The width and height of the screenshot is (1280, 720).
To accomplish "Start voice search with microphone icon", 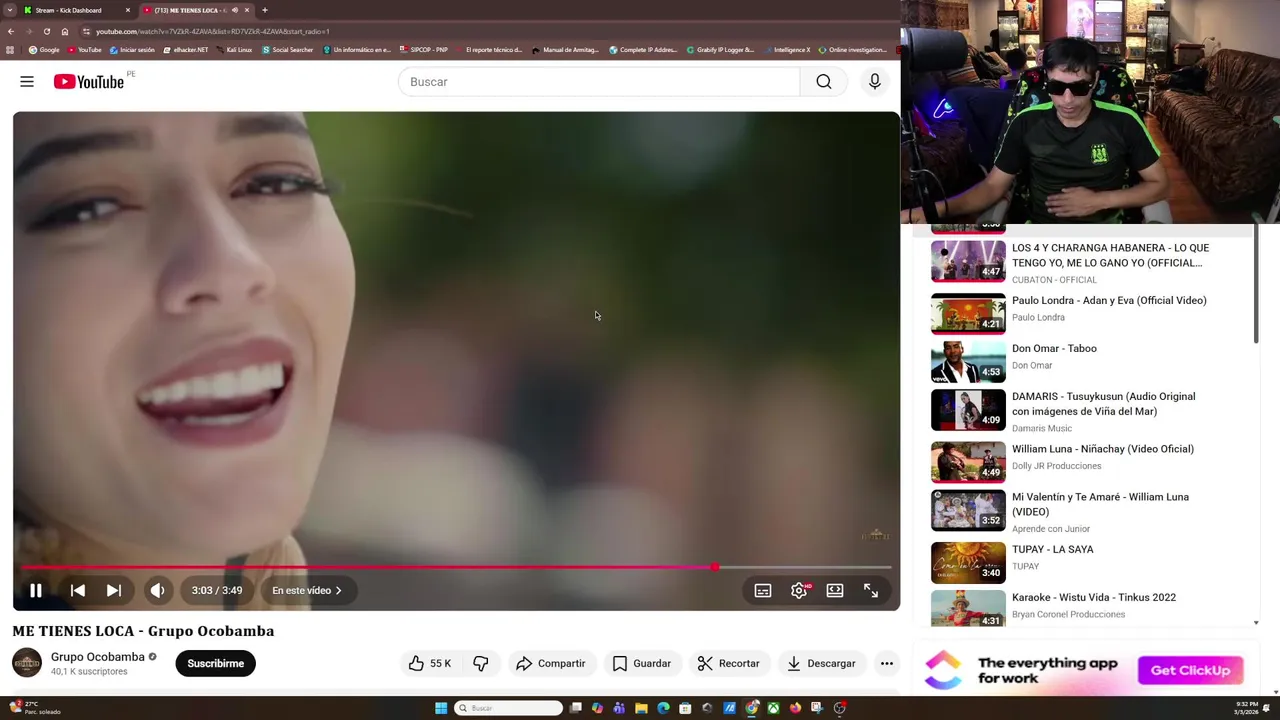I will (875, 82).
